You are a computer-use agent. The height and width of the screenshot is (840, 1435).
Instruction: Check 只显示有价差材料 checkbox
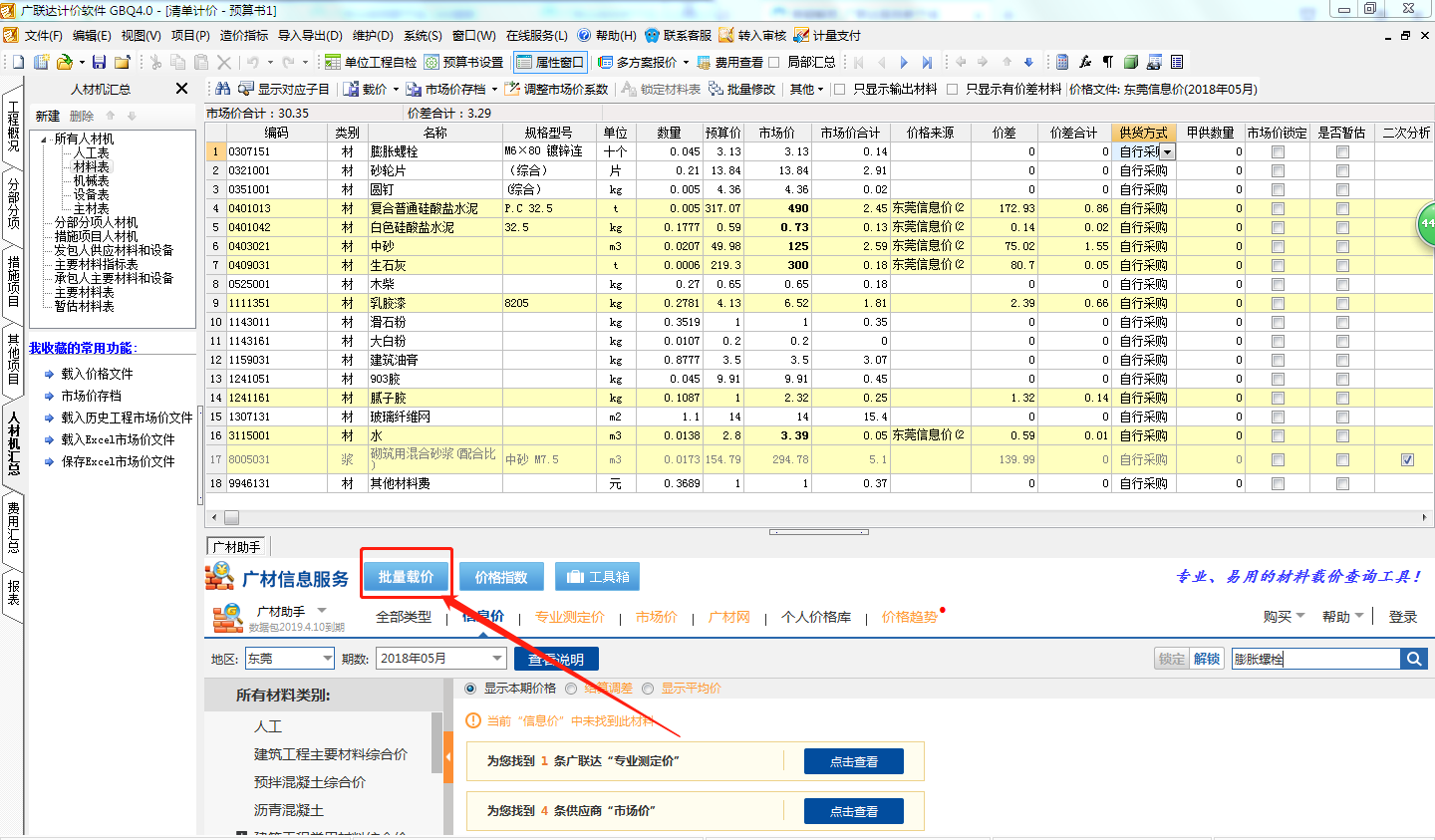(952, 89)
